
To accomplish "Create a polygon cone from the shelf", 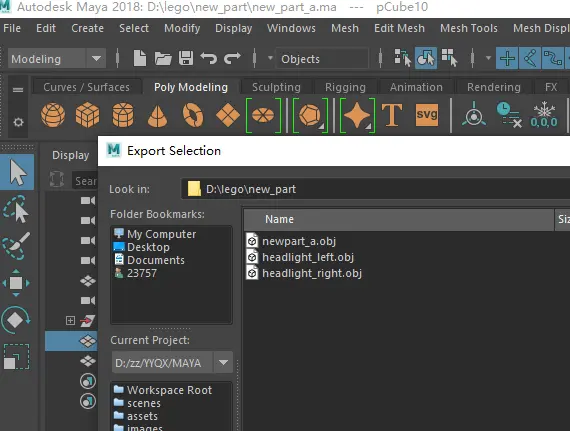I will pos(157,116).
